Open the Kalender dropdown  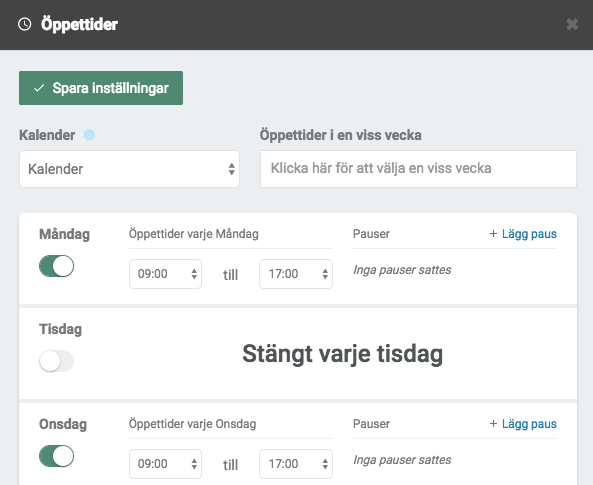(x=129, y=169)
